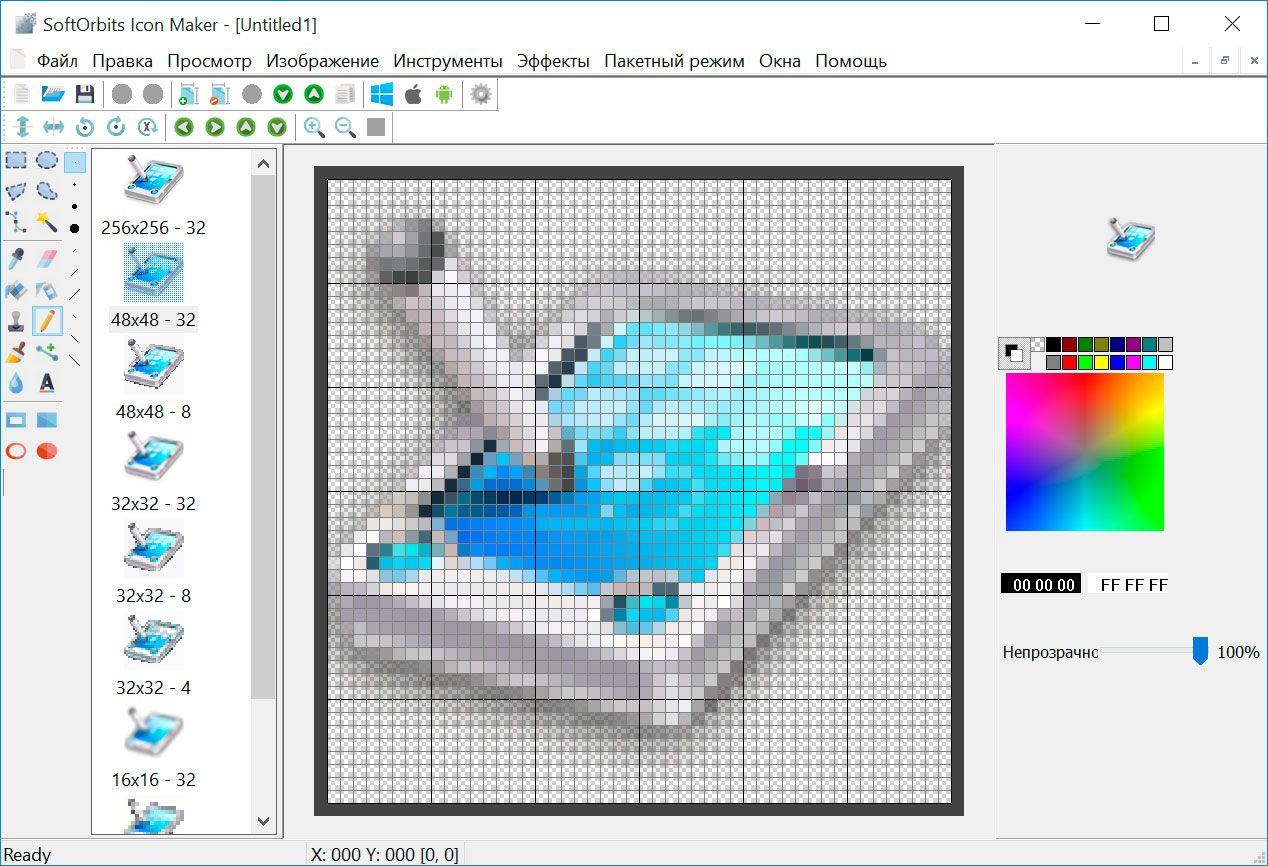This screenshot has height=866, width=1268.
Task: Click the opacity slider handle
Action: point(1199,649)
